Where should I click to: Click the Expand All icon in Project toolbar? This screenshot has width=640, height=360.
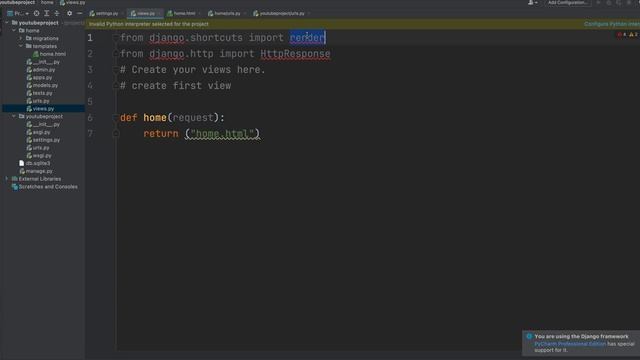(47, 13)
